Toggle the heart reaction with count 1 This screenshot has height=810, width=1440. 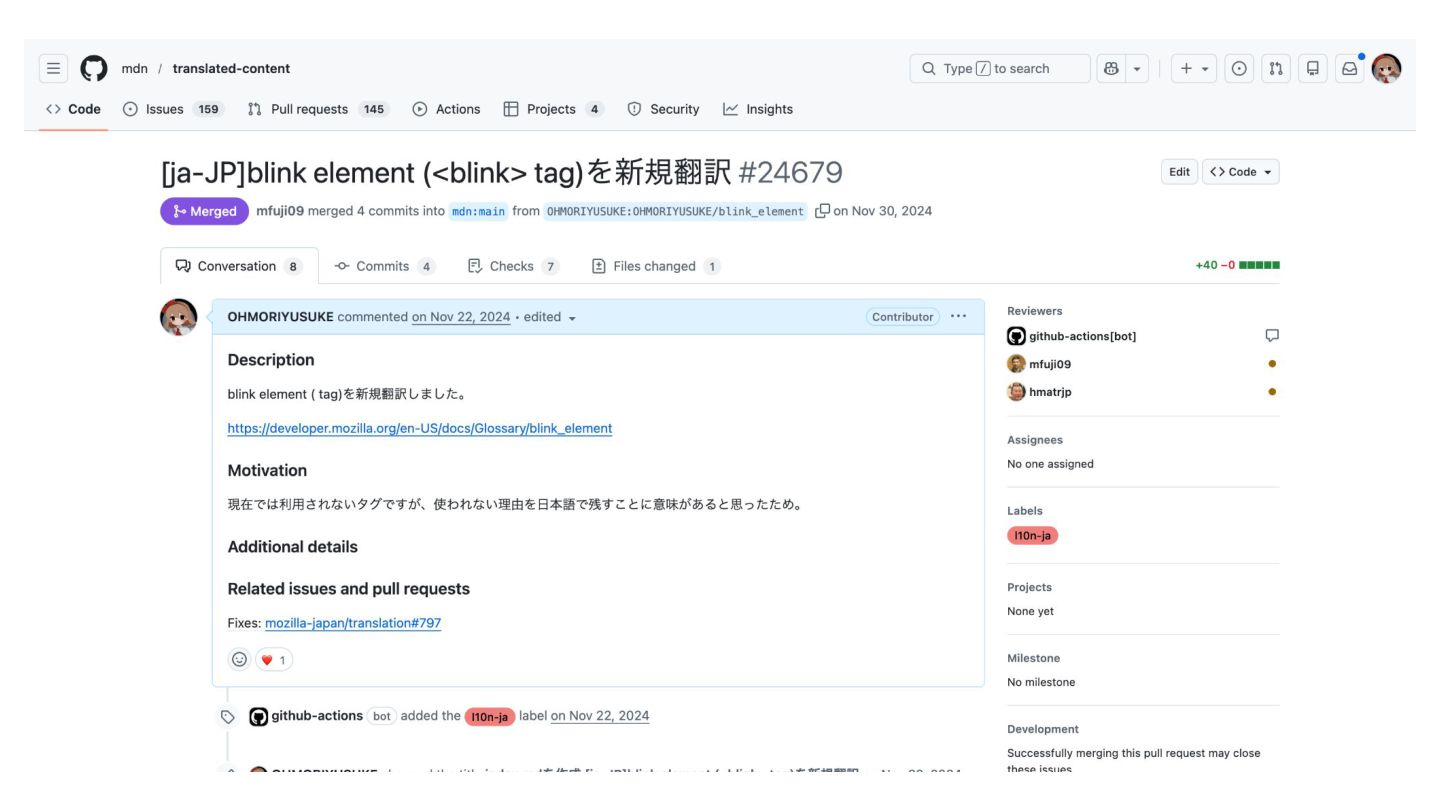[274, 660]
